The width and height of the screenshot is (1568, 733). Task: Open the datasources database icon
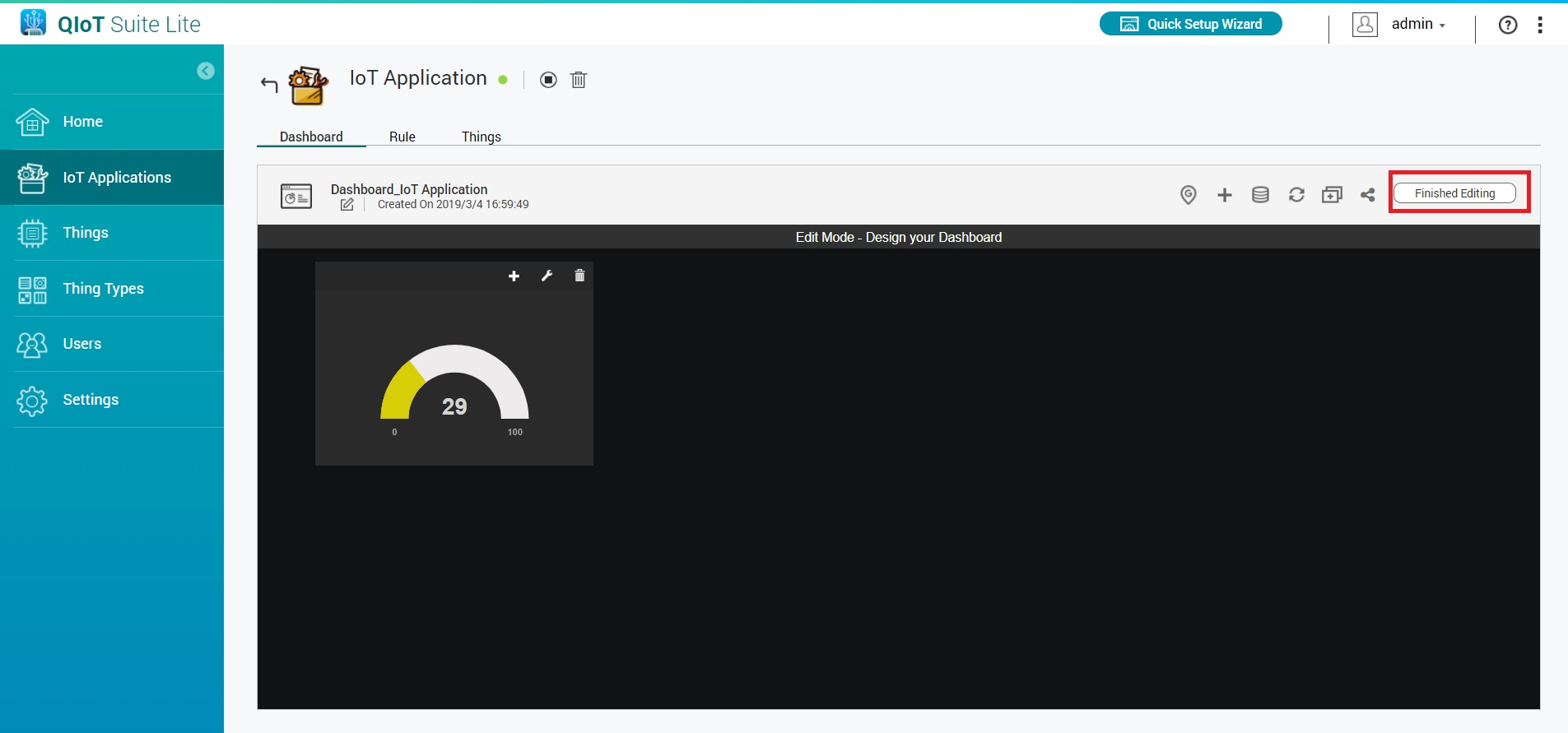(1260, 195)
